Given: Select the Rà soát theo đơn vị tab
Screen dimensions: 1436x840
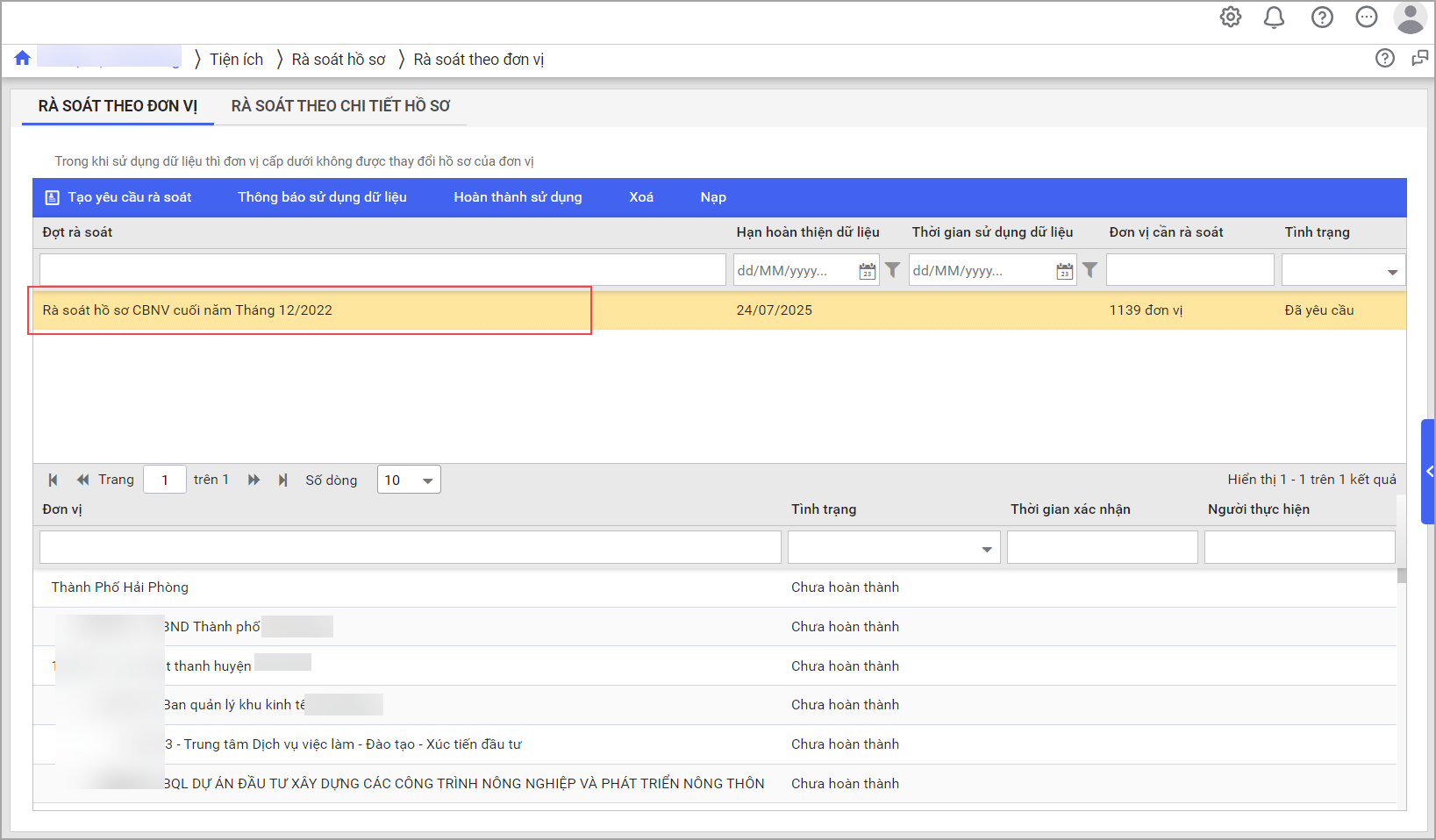Looking at the screenshot, I should [118, 106].
